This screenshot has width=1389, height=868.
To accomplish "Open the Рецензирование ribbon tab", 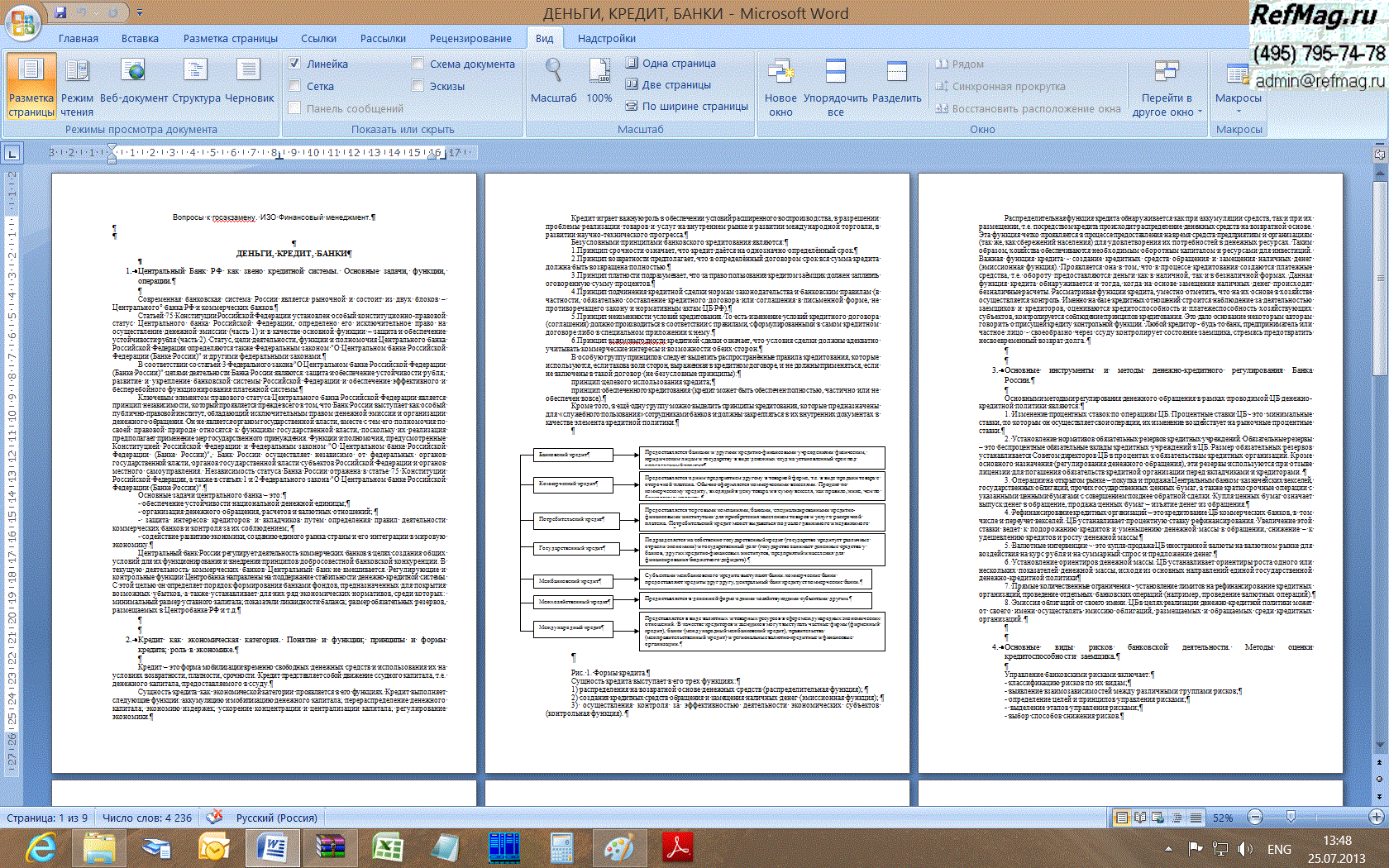I will (470, 38).
